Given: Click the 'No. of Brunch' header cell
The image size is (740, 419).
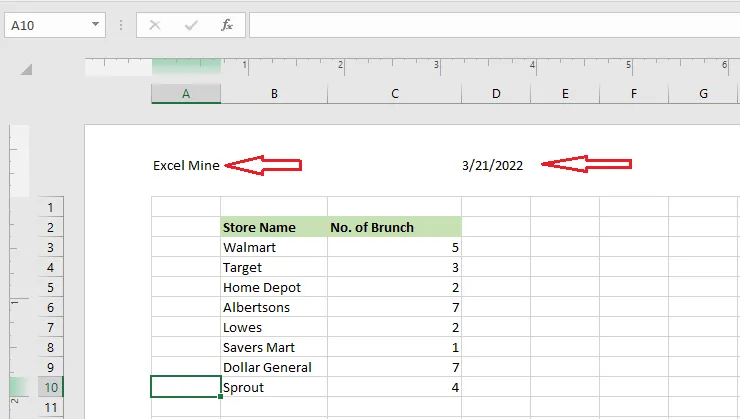Looking at the screenshot, I should tap(394, 227).
